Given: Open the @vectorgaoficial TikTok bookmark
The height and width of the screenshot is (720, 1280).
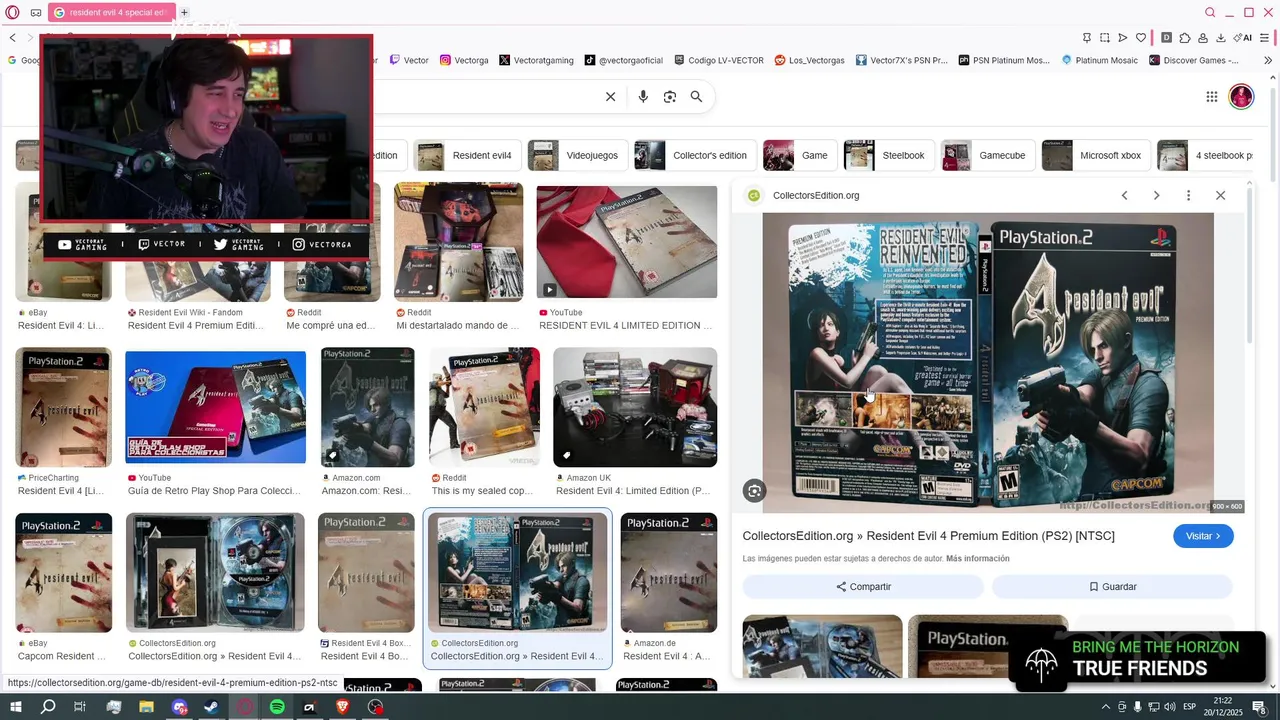Looking at the screenshot, I should click(624, 60).
